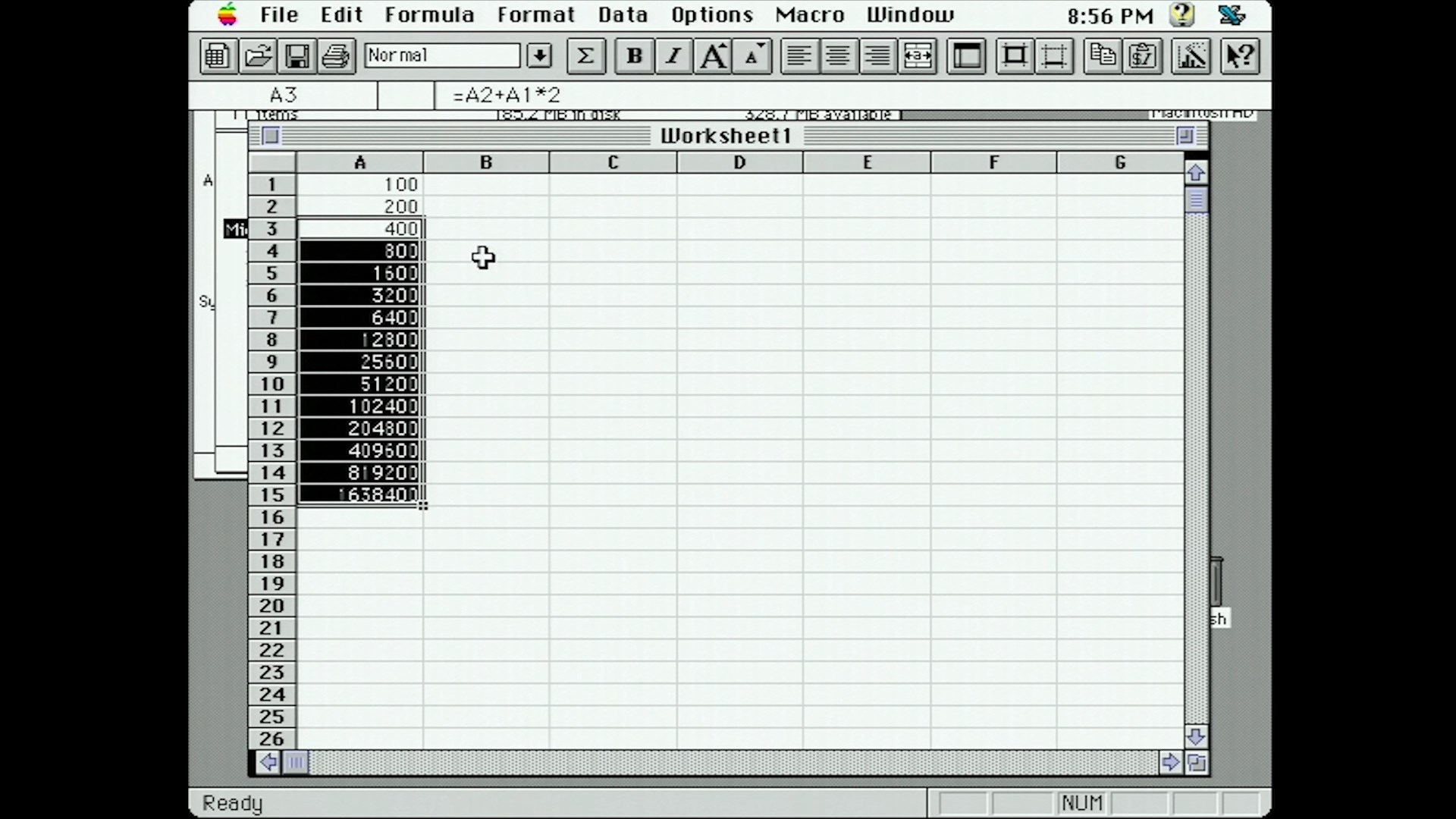1456x819 pixels.
Task: Toggle center alignment for cells
Action: coord(838,56)
